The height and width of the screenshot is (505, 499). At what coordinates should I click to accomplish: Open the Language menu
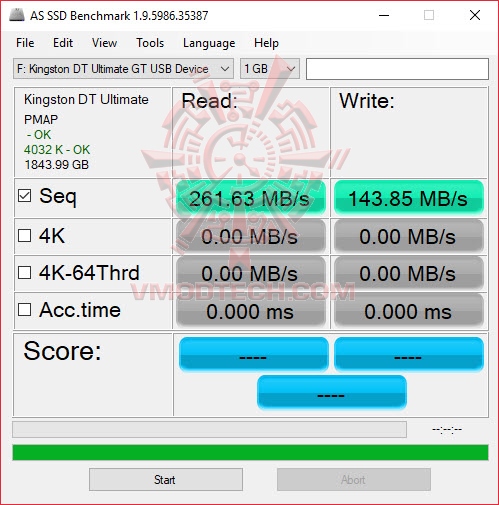pyautogui.click(x=209, y=43)
